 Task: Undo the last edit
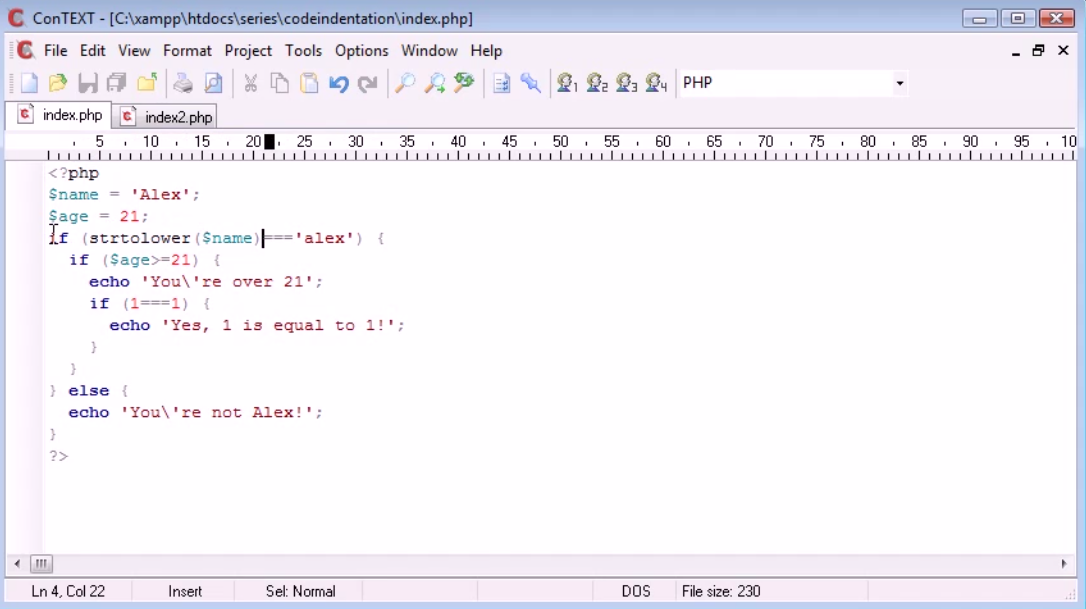339,83
